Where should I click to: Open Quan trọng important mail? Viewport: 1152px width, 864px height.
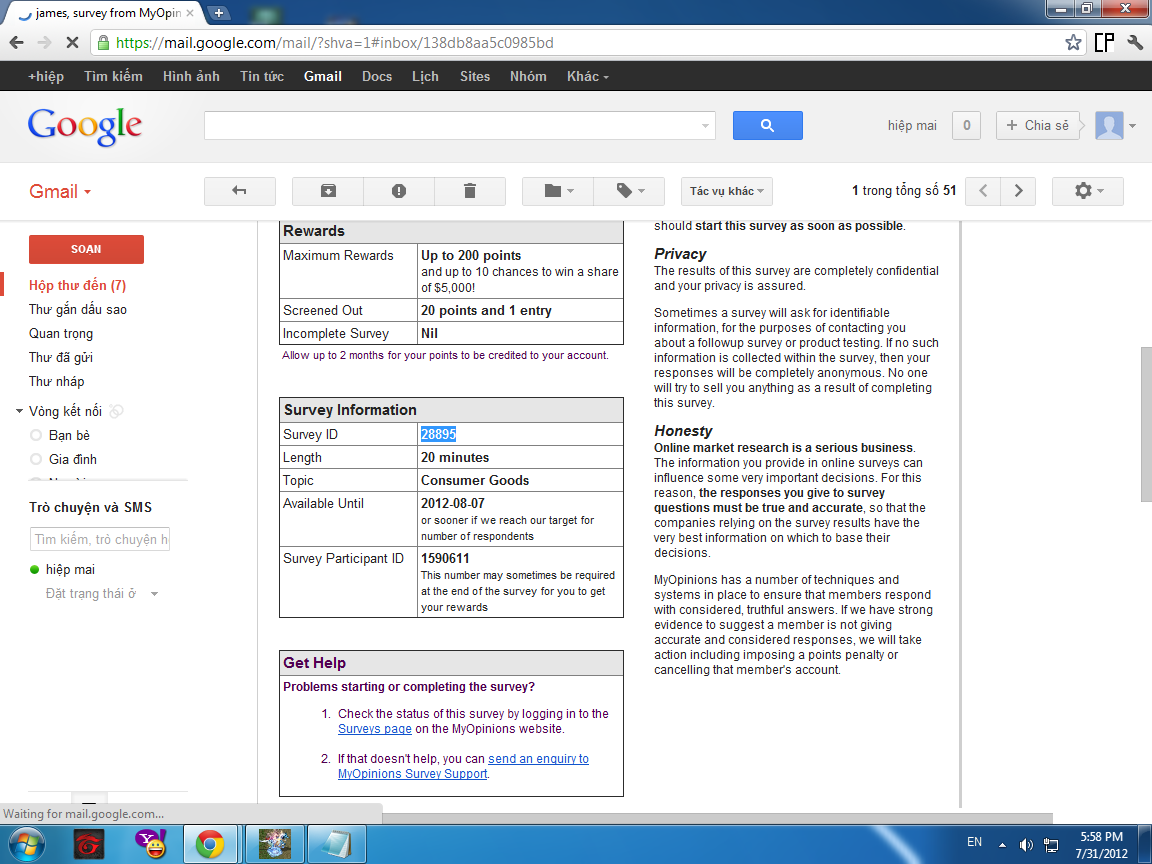coord(61,334)
